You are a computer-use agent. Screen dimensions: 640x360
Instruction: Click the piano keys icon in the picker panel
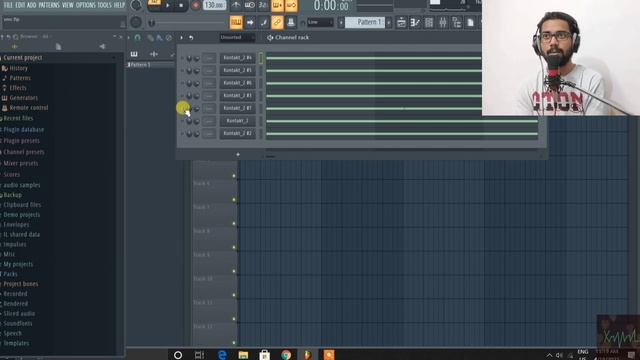coord(134,54)
